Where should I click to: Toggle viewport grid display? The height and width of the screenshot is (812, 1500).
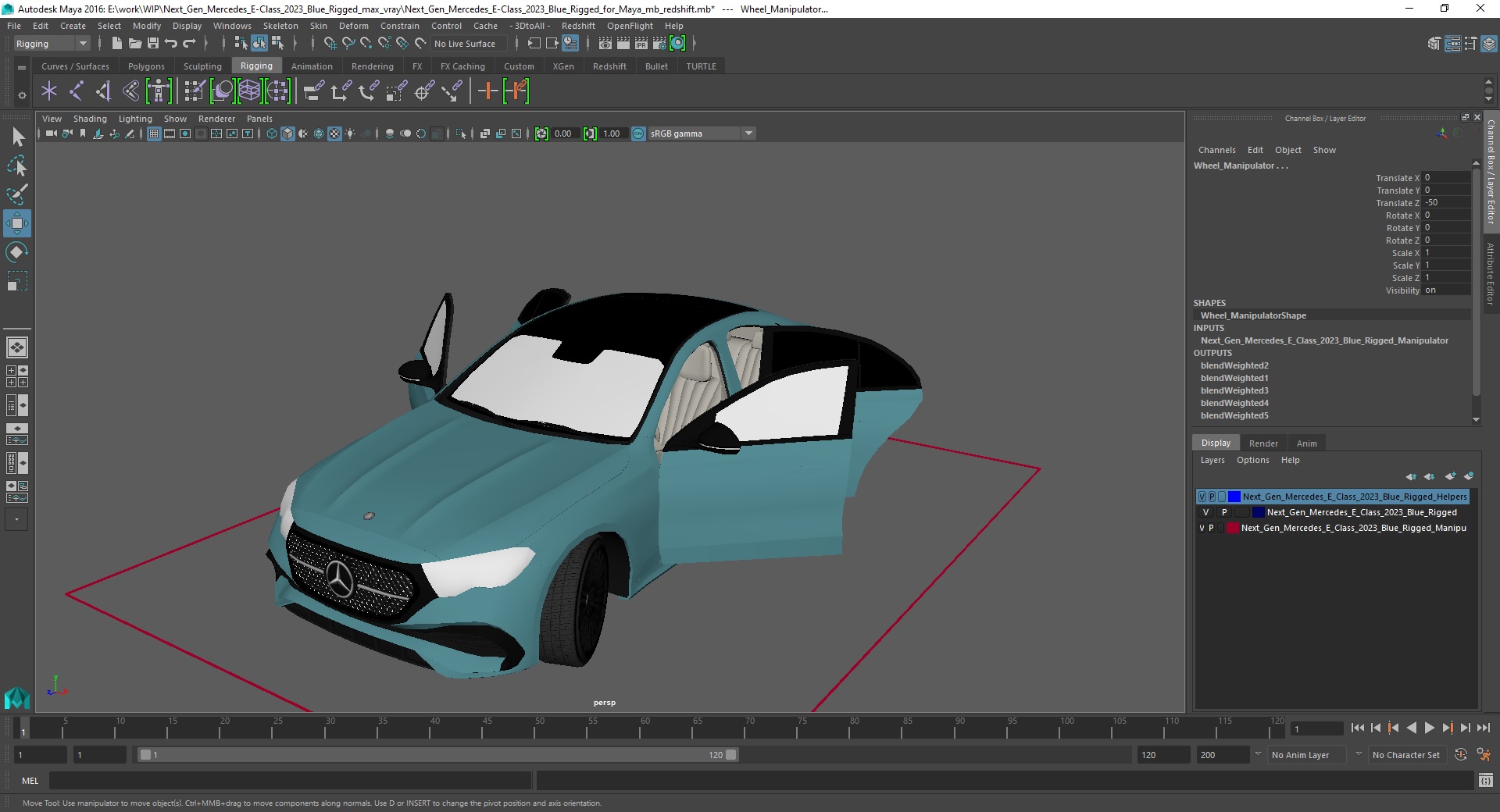(154, 134)
